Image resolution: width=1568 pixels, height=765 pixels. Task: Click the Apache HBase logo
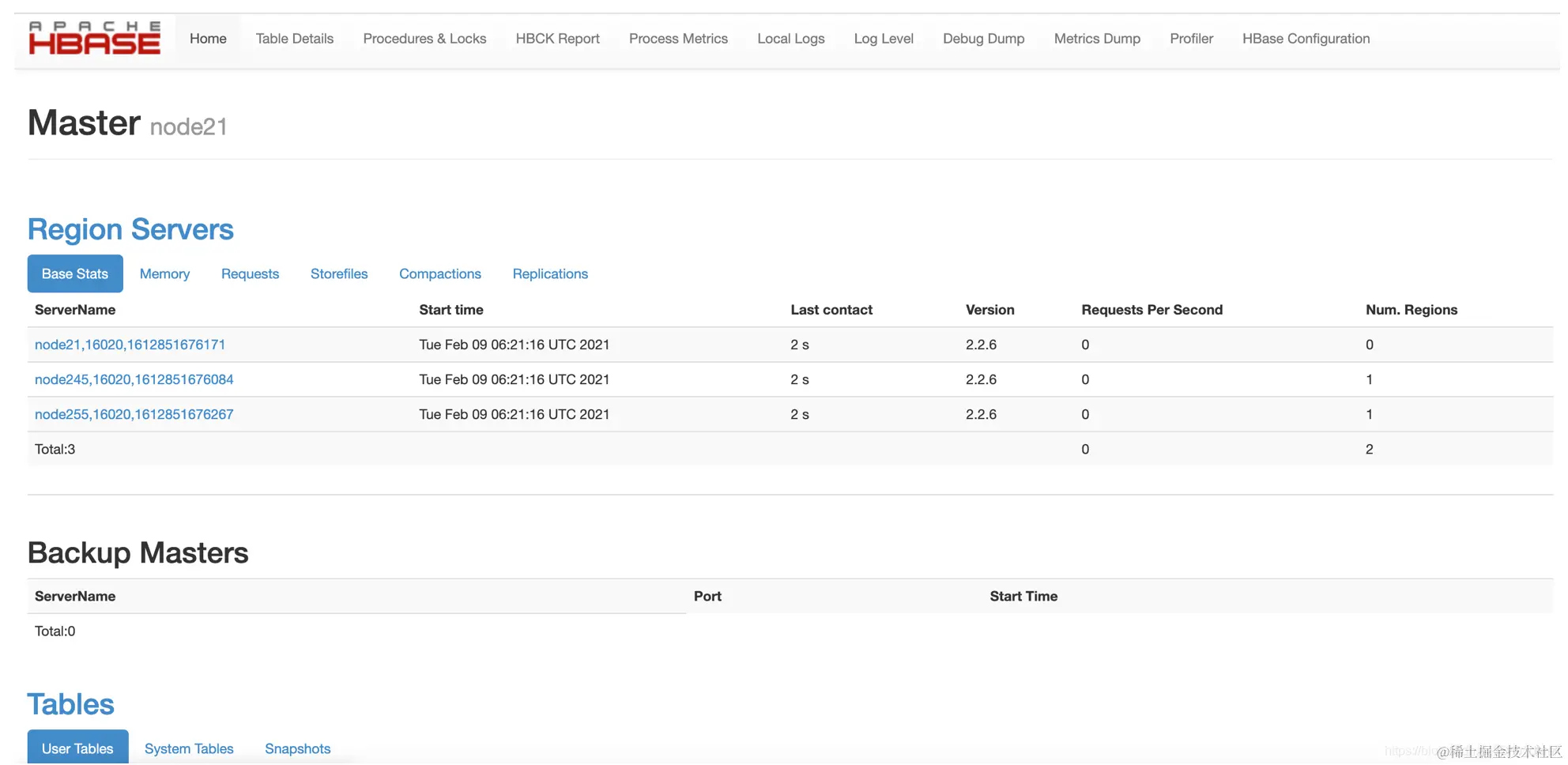tap(95, 38)
